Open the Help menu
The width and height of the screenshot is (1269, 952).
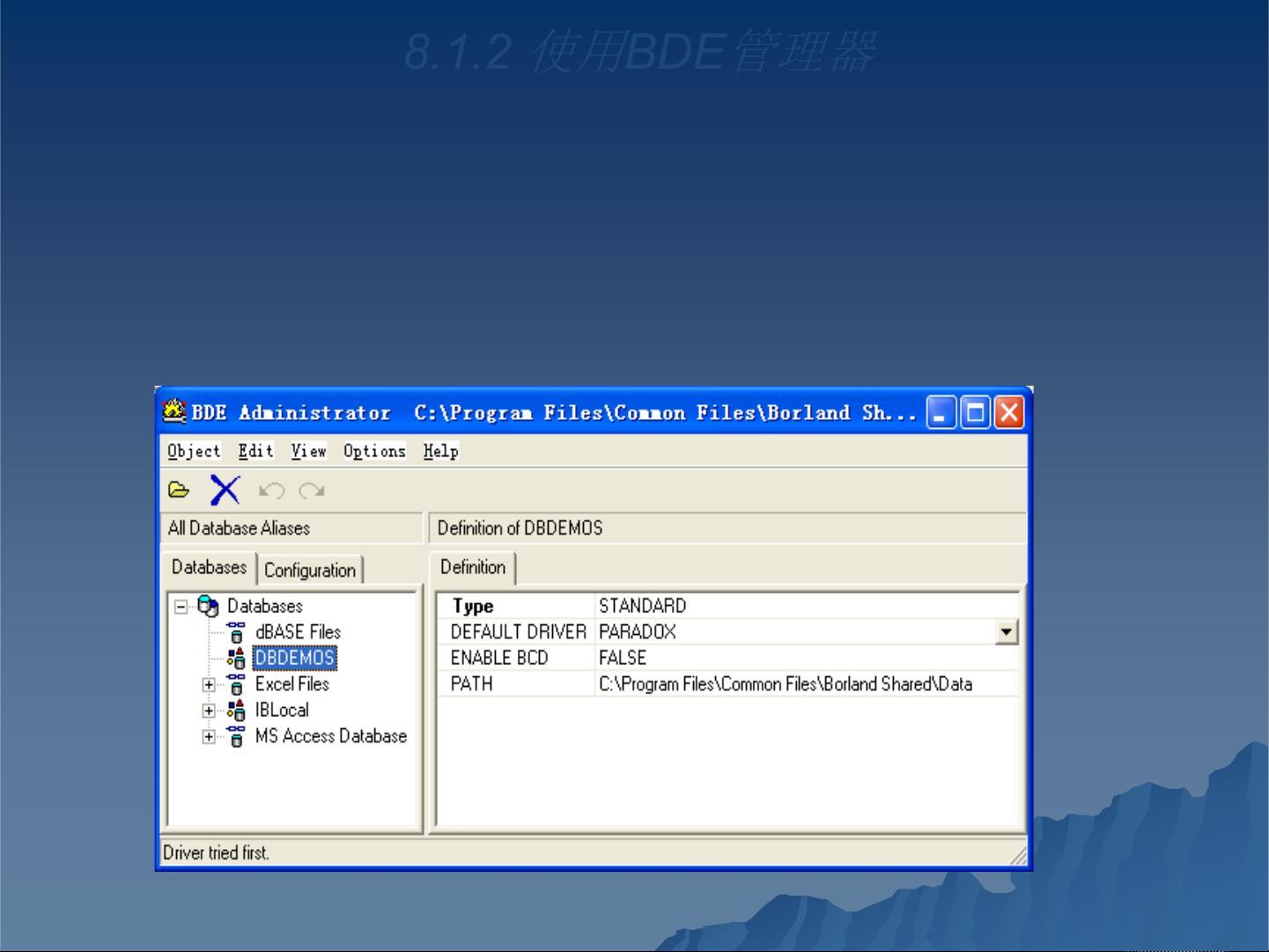pos(440,451)
